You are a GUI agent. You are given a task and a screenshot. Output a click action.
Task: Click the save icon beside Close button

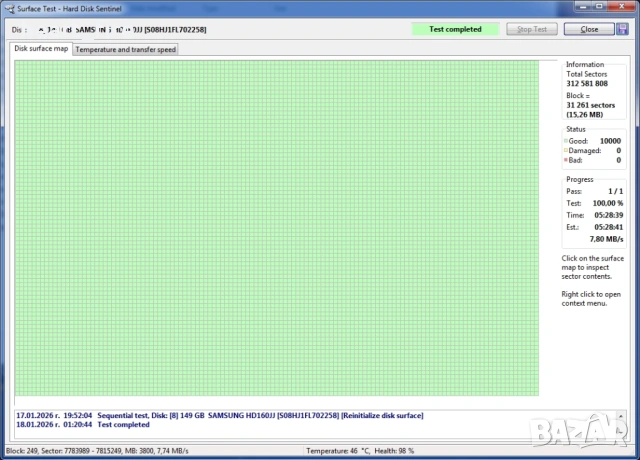pos(623,29)
